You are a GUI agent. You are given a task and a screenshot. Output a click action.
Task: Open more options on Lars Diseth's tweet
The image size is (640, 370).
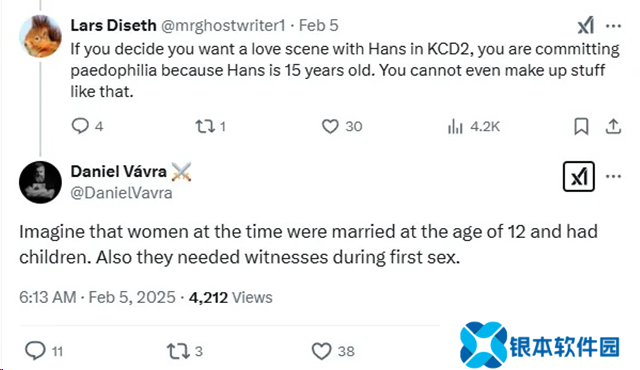pyautogui.click(x=613, y=26)
